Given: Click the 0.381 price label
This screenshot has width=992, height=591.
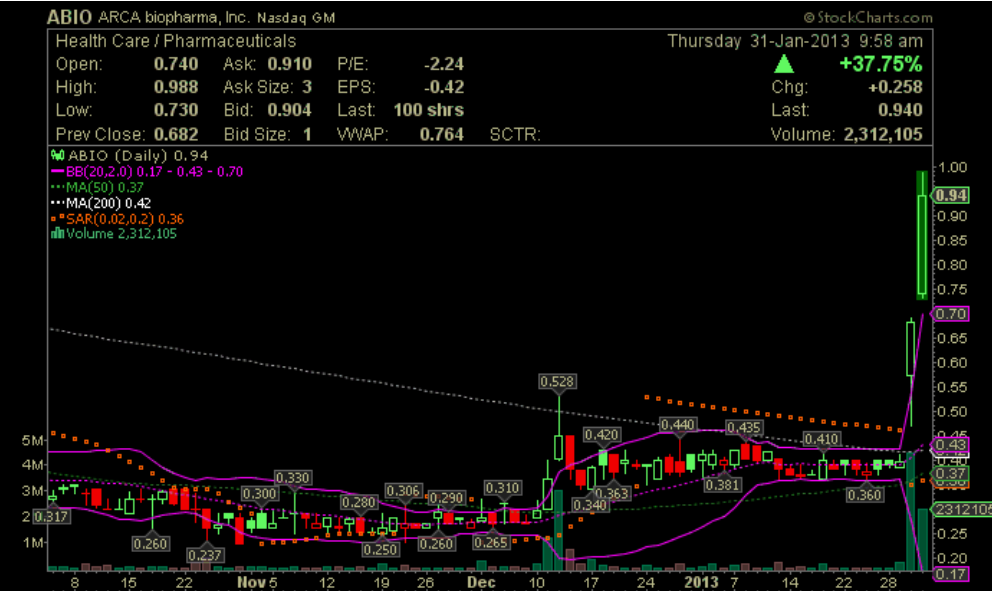Looking at the screenshot, I should click(722, 485).
